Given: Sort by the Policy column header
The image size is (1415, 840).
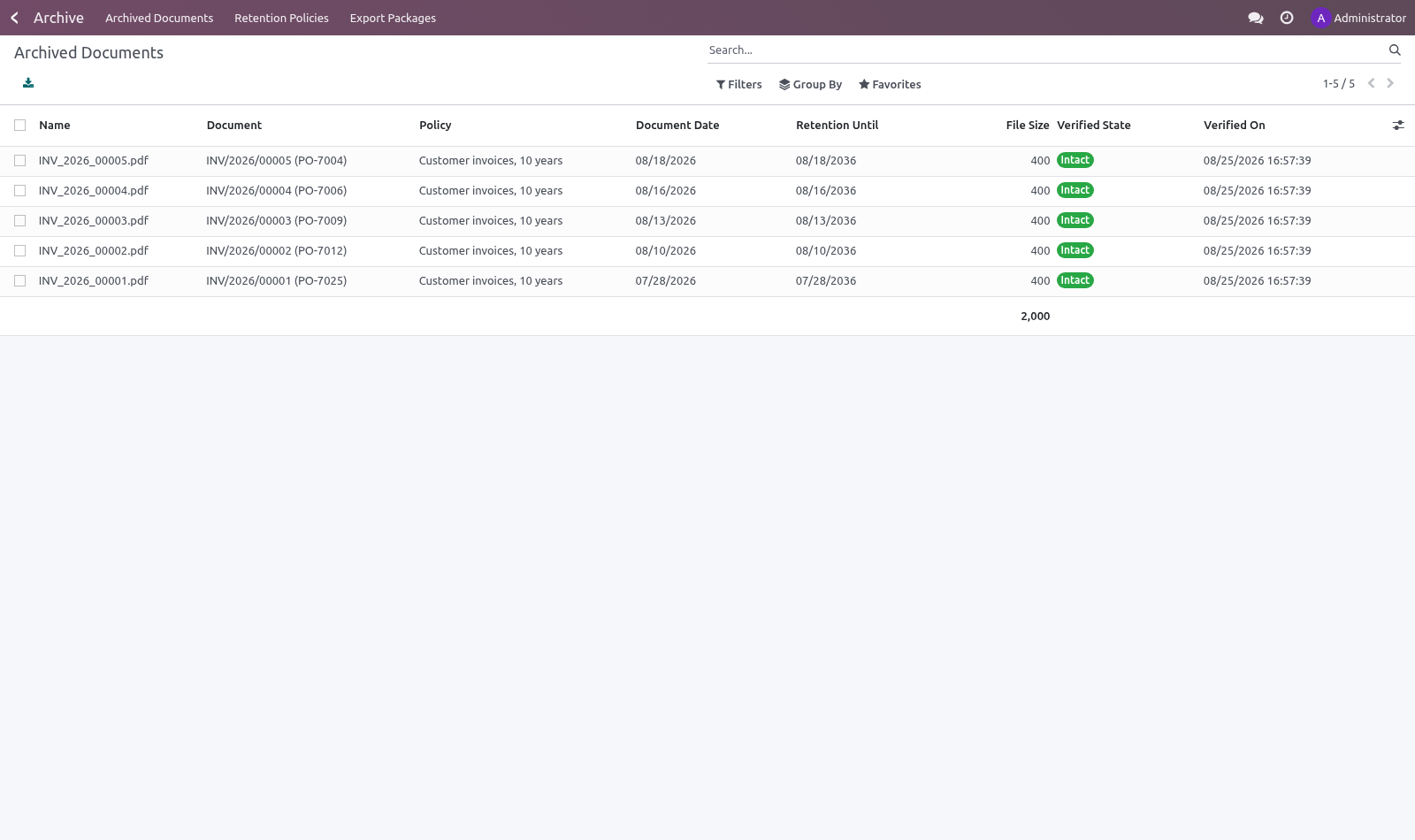Looking at the screenshot, I should pyautogui.click(x=435, y=126).
